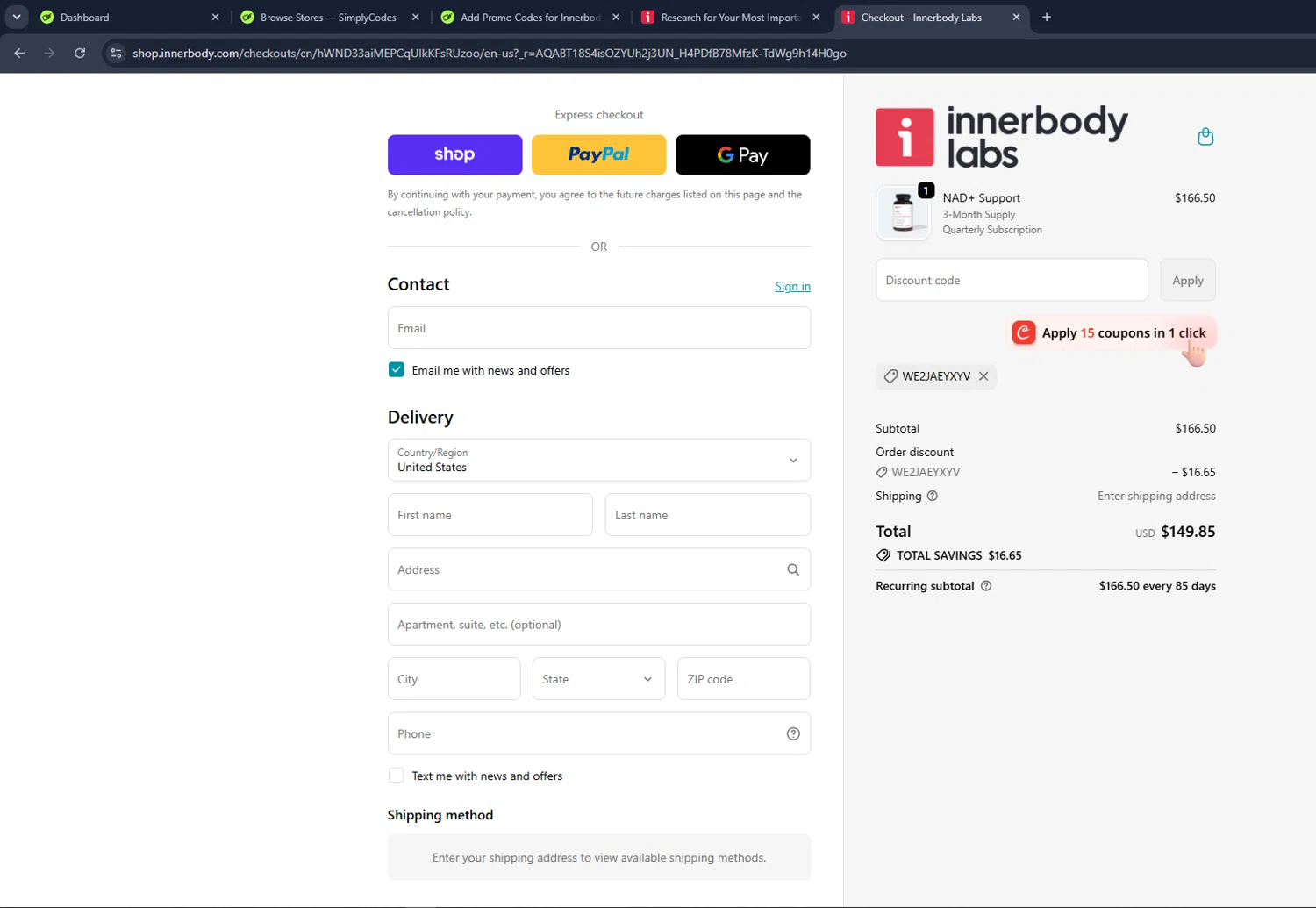1316x908 pixels.
Task: Click the Quarterly Subscription text
Action: [992, 230]
